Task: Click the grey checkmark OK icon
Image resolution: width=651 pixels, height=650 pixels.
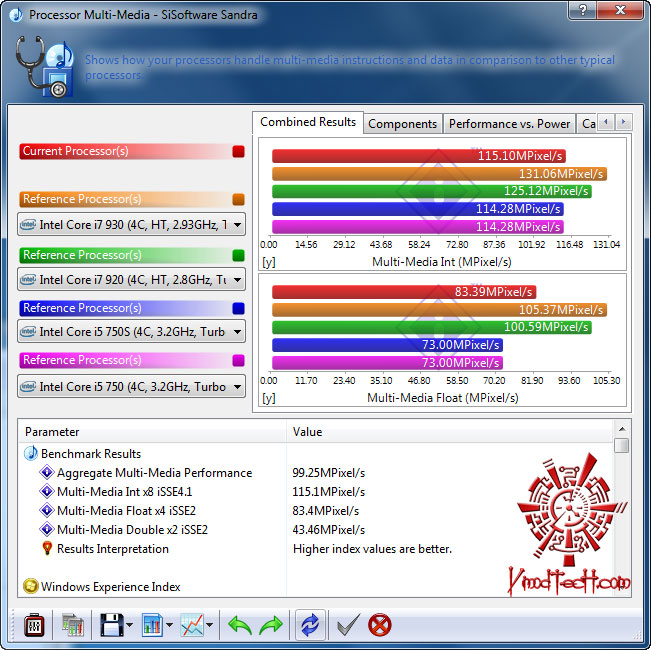Action: [348, 625]
